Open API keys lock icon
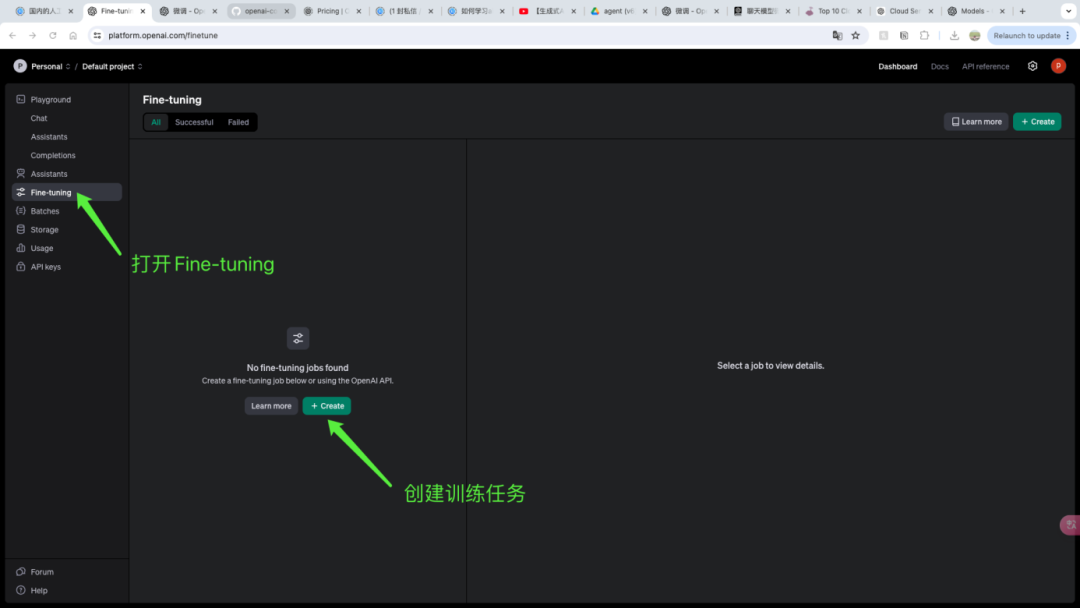This screenshot has width=1080, height=608. click(21, 266)
